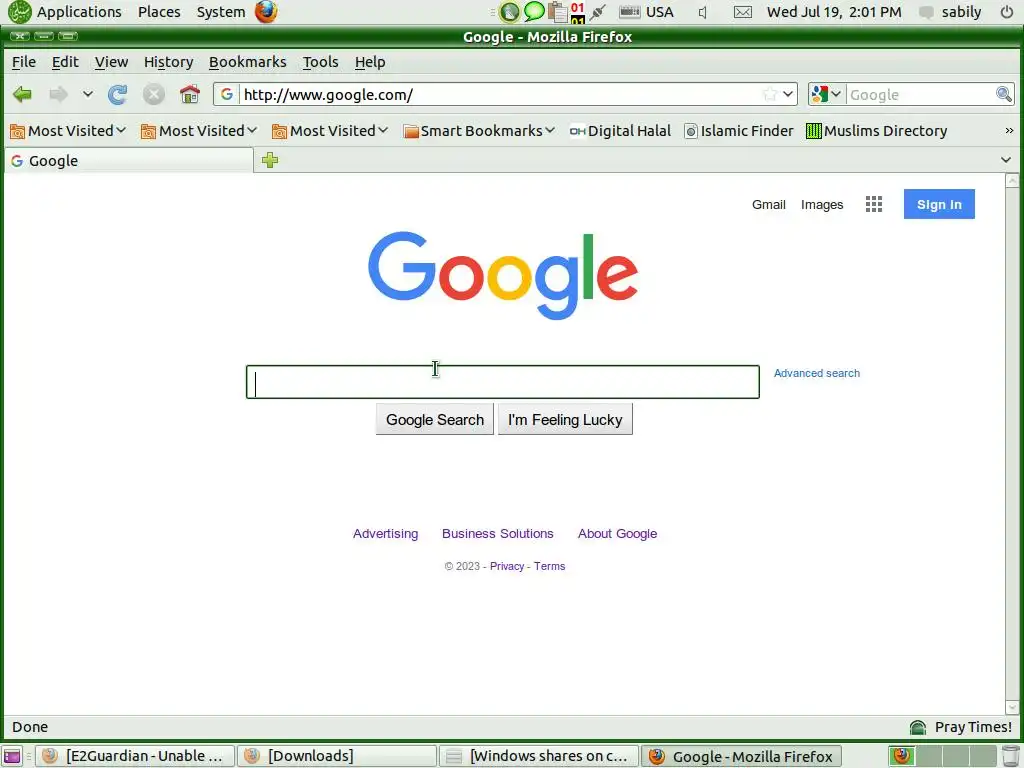This screenshot has width=1024, height=768.
Task: Expand the Smart Bookmarks folder
Action: click(x=479, y=131)
